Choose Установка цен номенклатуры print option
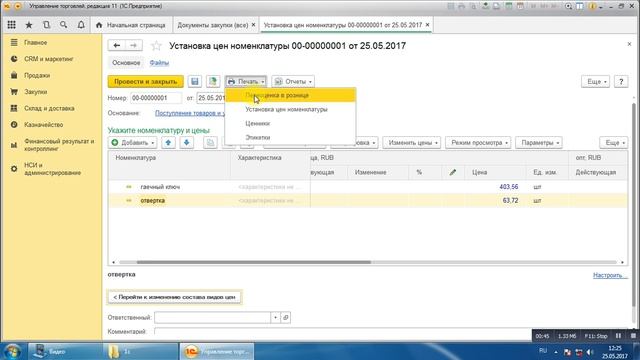 [291, 109]
